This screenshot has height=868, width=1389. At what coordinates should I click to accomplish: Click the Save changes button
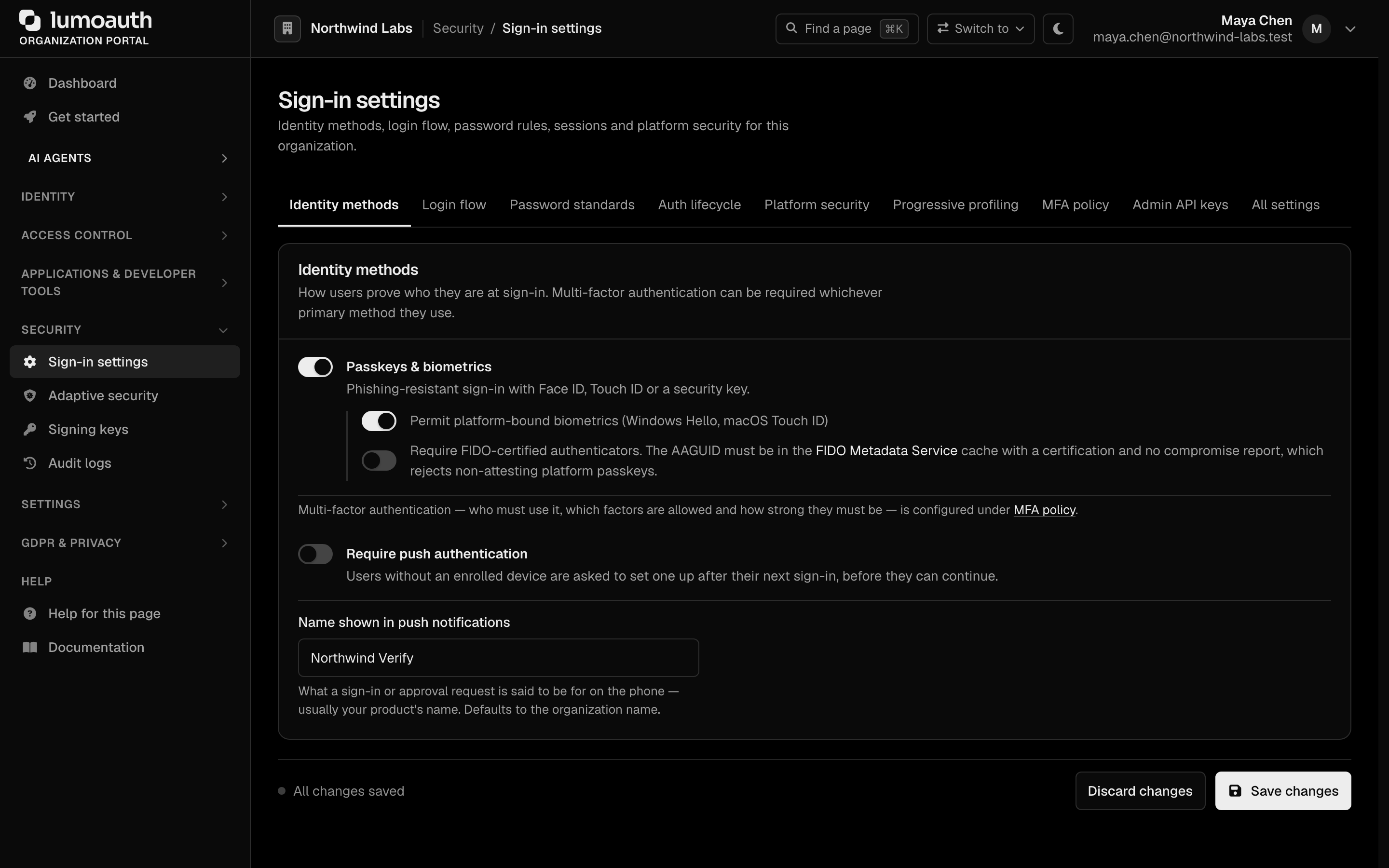pyautogui.click(x=1283, y=791)
